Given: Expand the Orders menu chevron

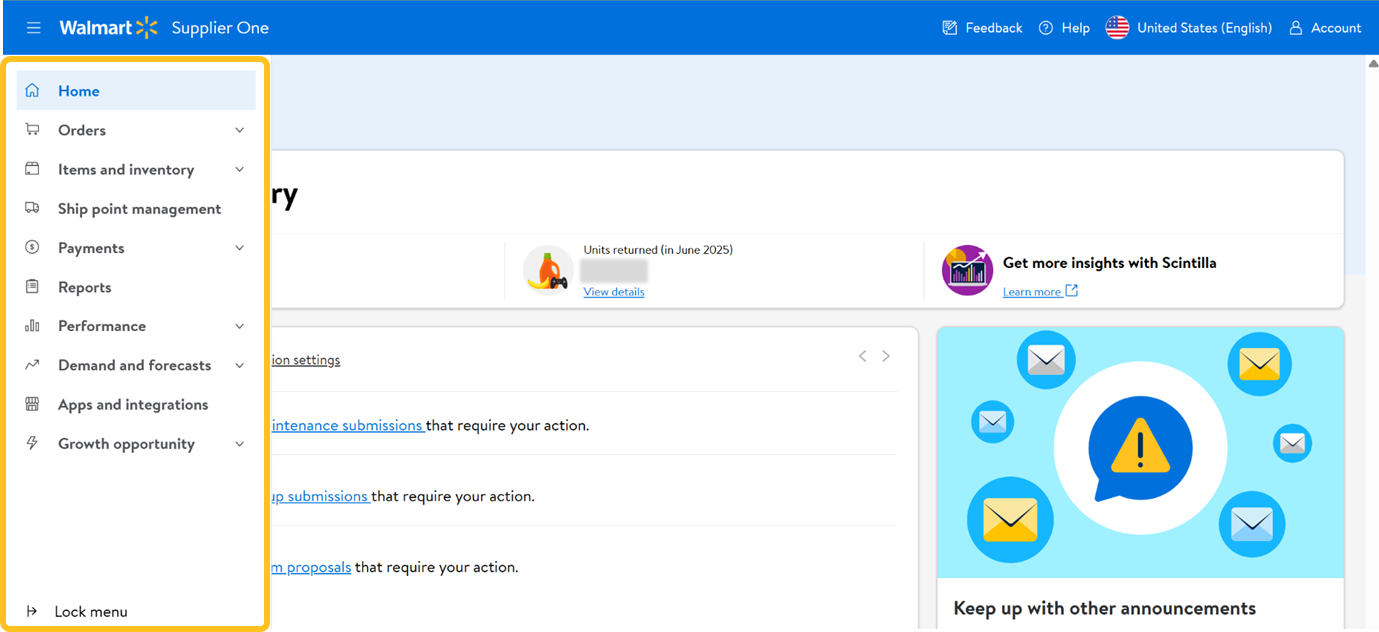Looking at the screenshot, I should pyautogui.click(x=239, y=130).
